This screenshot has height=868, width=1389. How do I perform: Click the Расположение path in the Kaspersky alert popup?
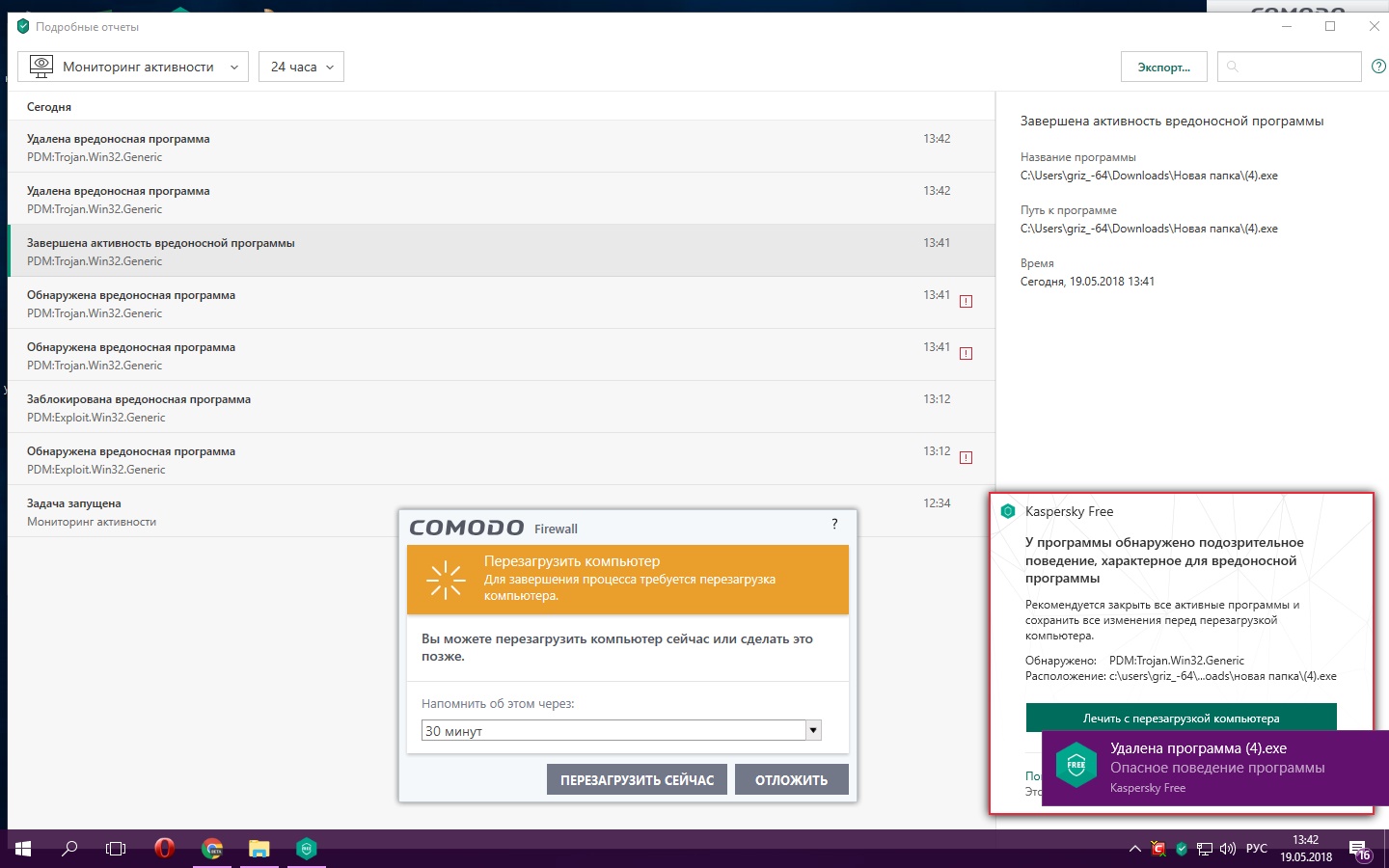[x=1223, y=676]
